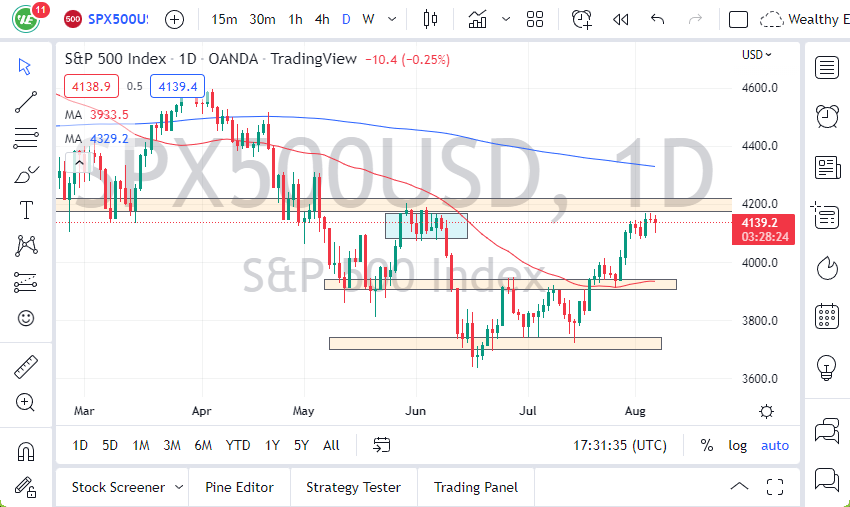Select the trend line drawing tool
Viewport: 850px width, 507px height.
click(26, 101)
